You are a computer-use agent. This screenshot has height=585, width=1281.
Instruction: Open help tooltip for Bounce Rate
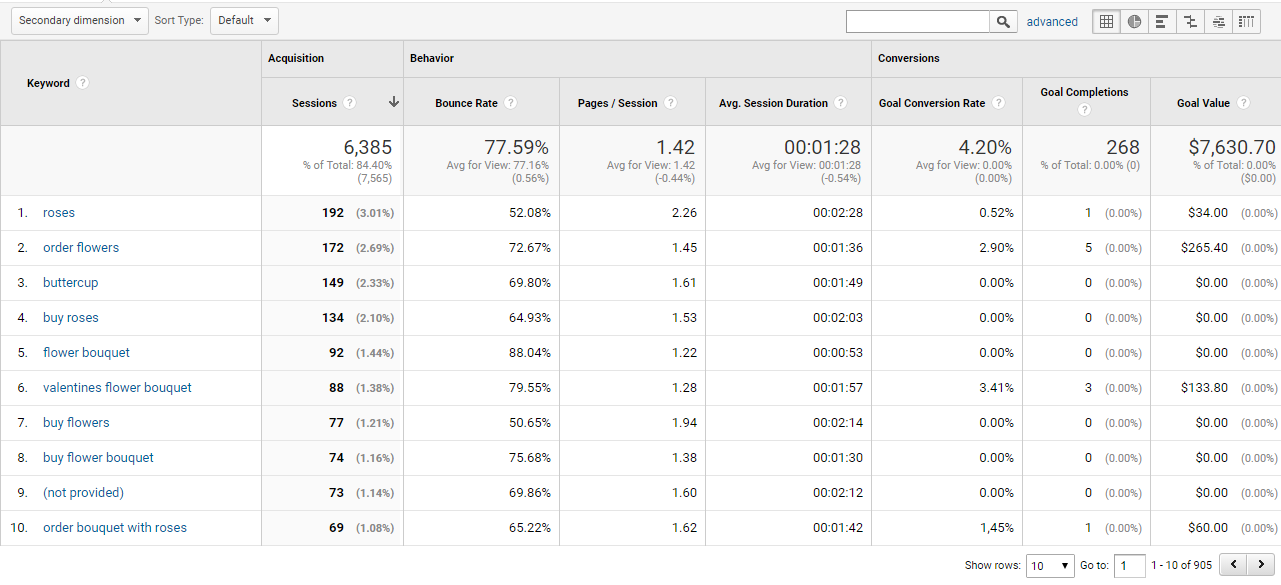click(511, 103)
